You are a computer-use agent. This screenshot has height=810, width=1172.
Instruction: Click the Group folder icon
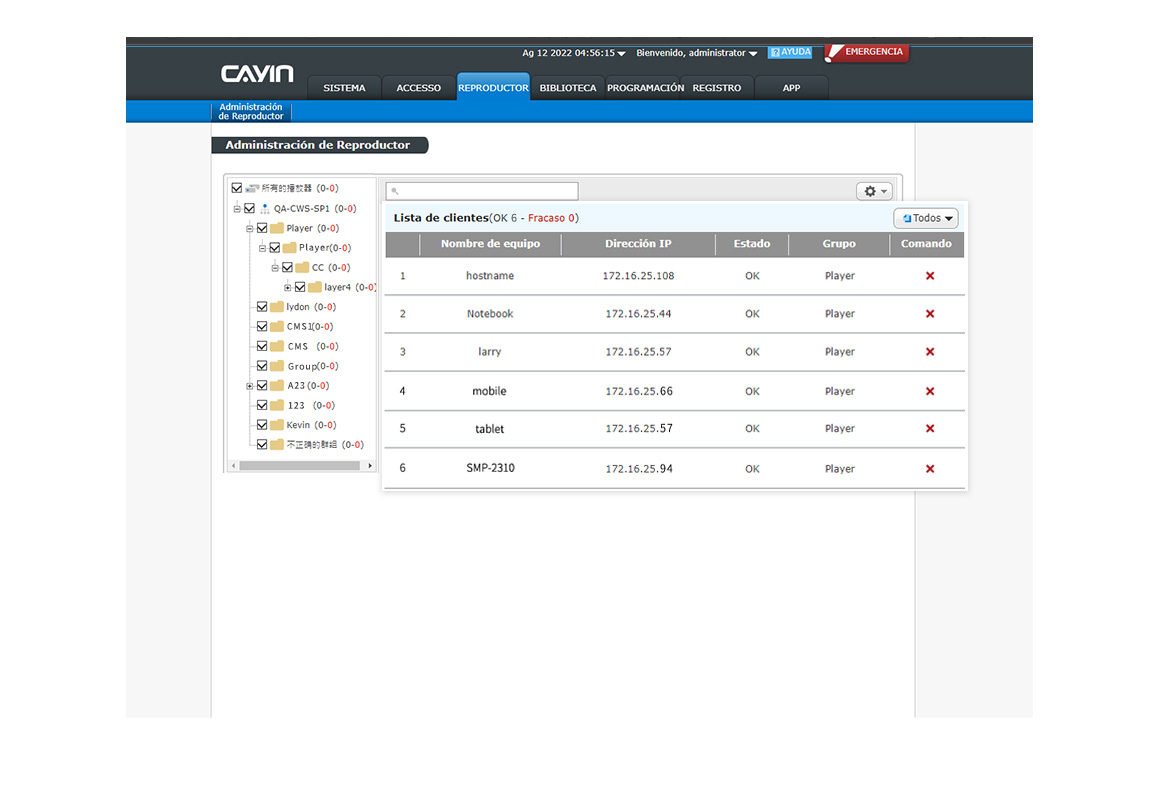[277, 366]
